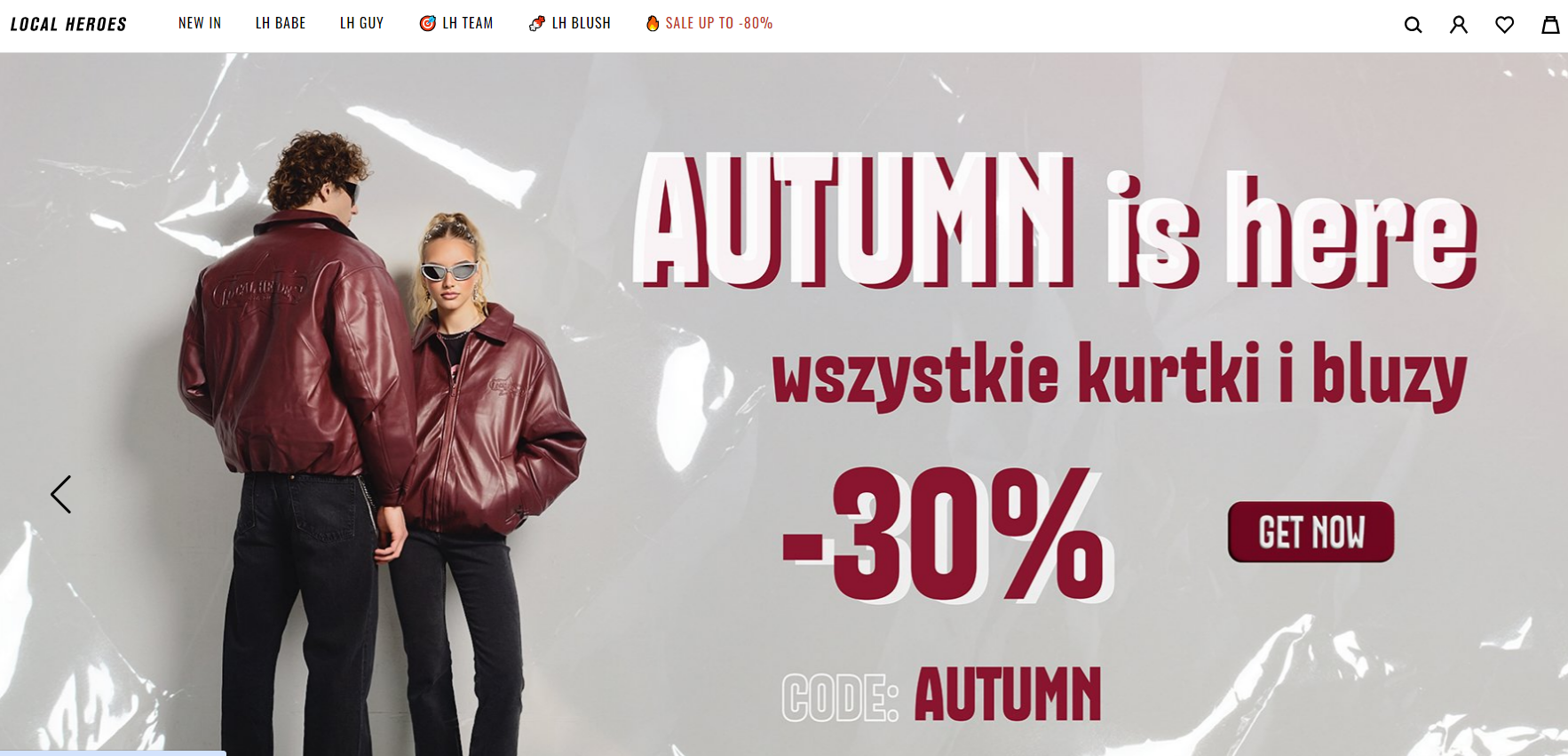Open SALE UP TO -80% link
This screenshot has width=1568, height=756.
point(719,23)
